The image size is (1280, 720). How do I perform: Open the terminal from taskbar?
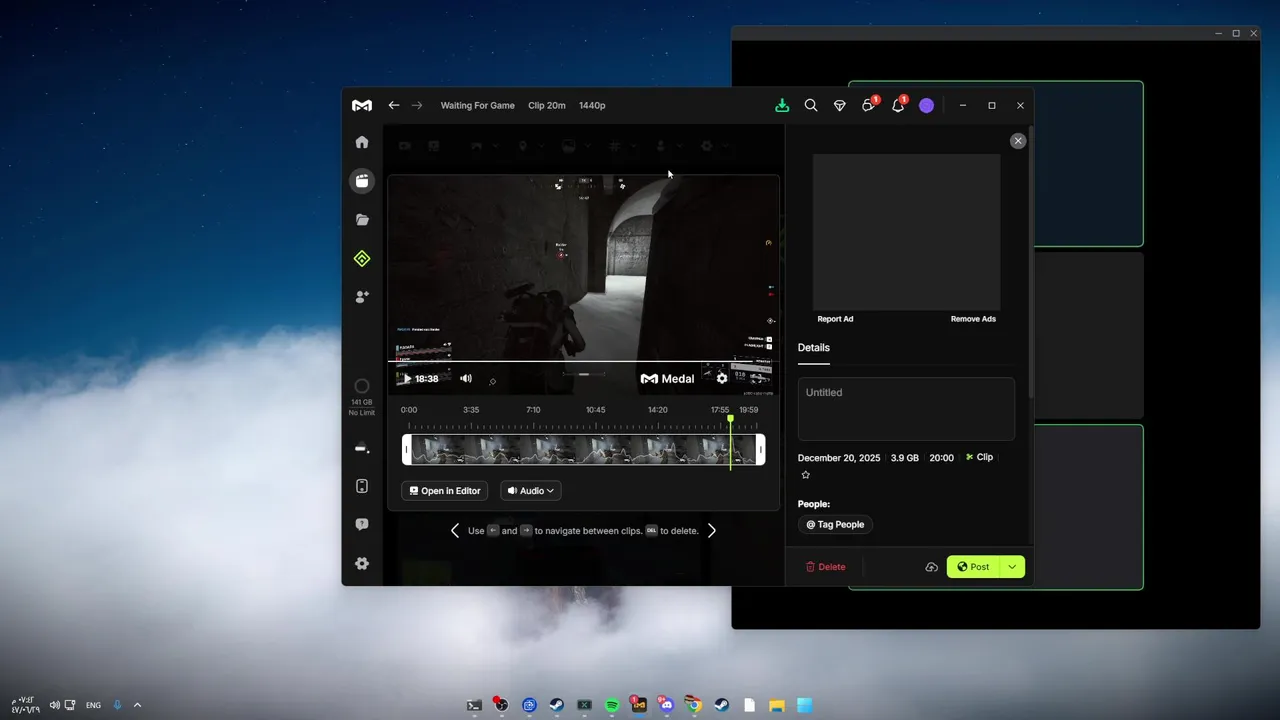click(x=474, y=705)
